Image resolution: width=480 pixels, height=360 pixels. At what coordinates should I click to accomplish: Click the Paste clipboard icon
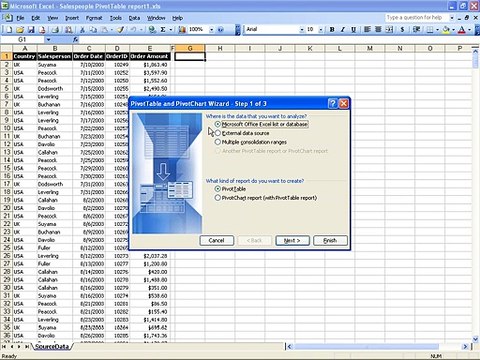105,30
